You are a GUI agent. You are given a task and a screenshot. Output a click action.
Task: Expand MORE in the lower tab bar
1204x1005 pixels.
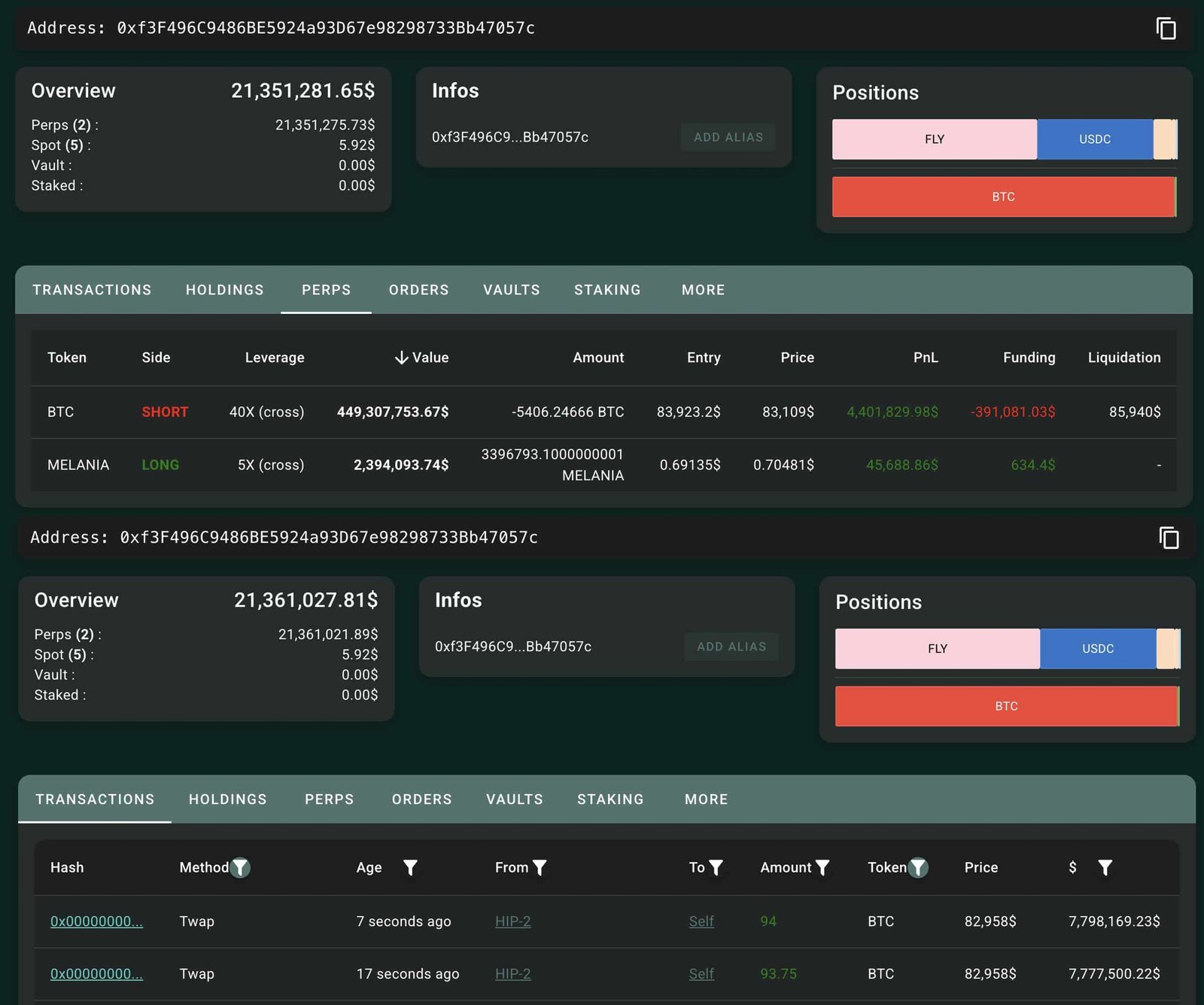[706, 799]
